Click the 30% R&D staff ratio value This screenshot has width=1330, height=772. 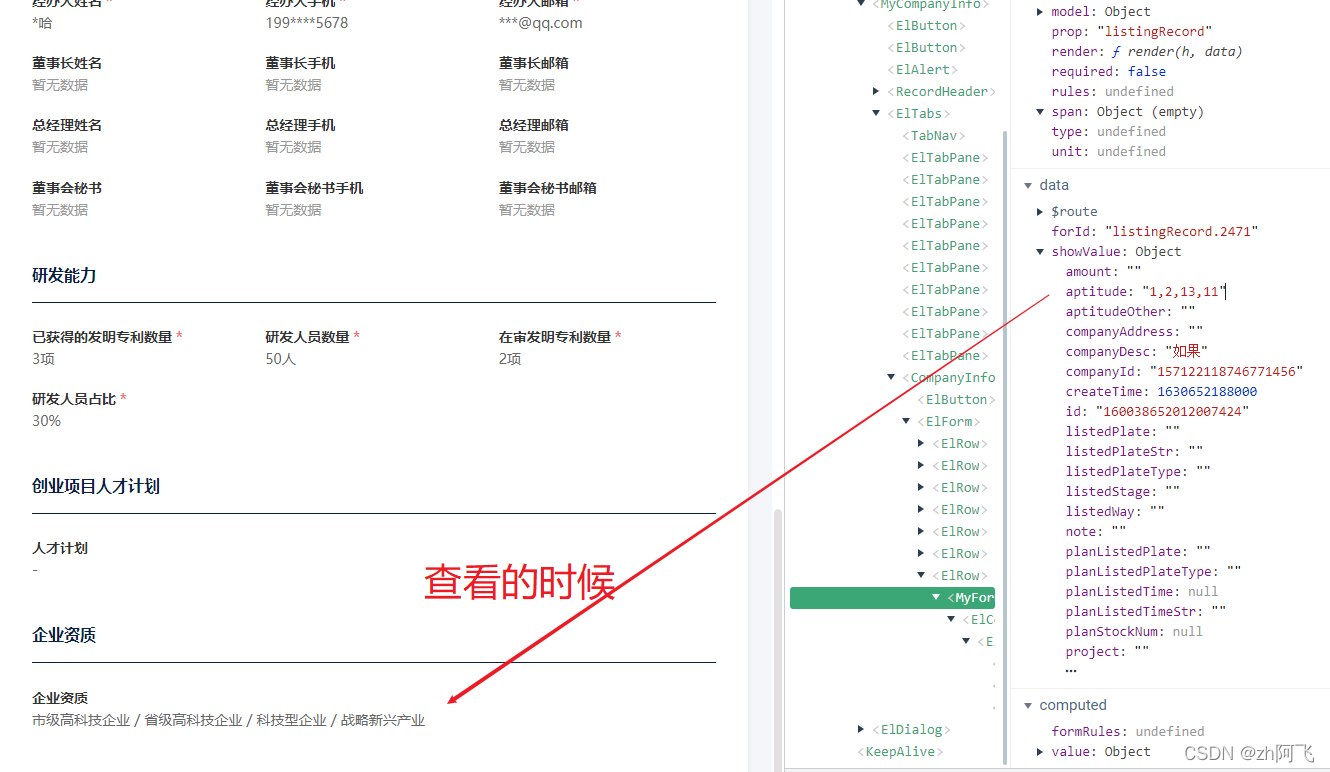[x=46, y=421]
